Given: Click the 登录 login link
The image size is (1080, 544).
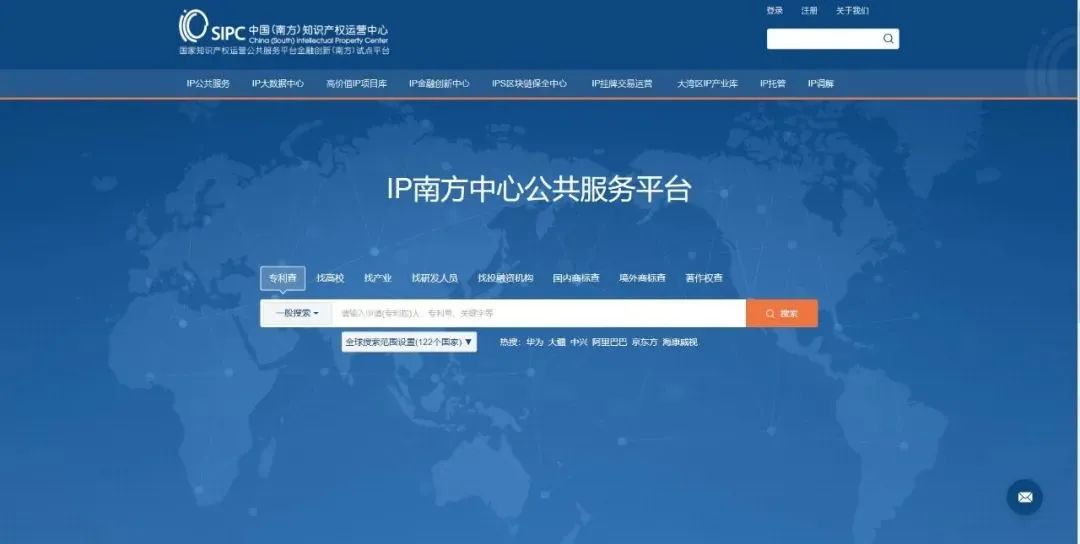Looking at the screenshot, I should point(775,11).
